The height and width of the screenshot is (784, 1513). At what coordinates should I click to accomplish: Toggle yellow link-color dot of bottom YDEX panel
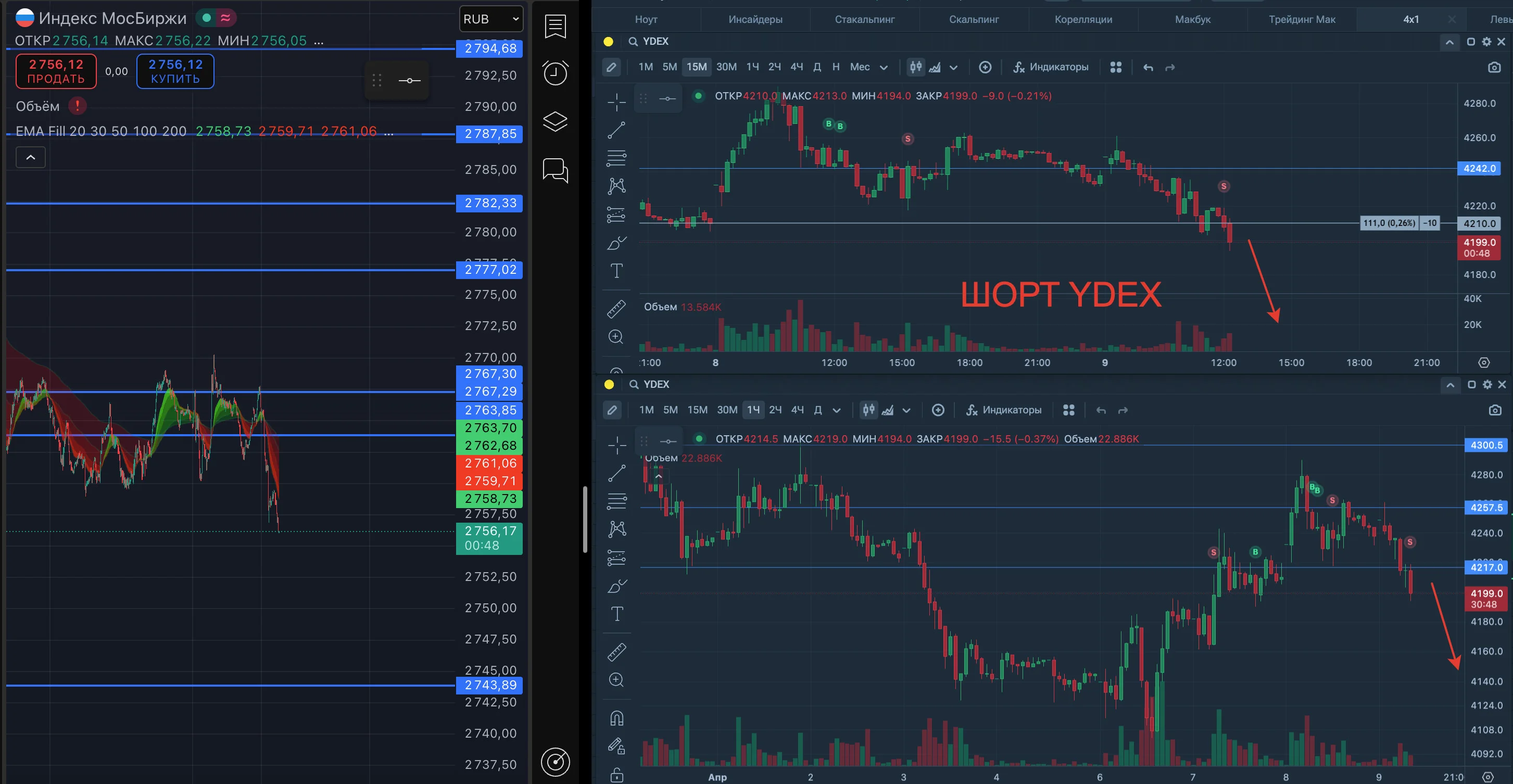point(609,385)
